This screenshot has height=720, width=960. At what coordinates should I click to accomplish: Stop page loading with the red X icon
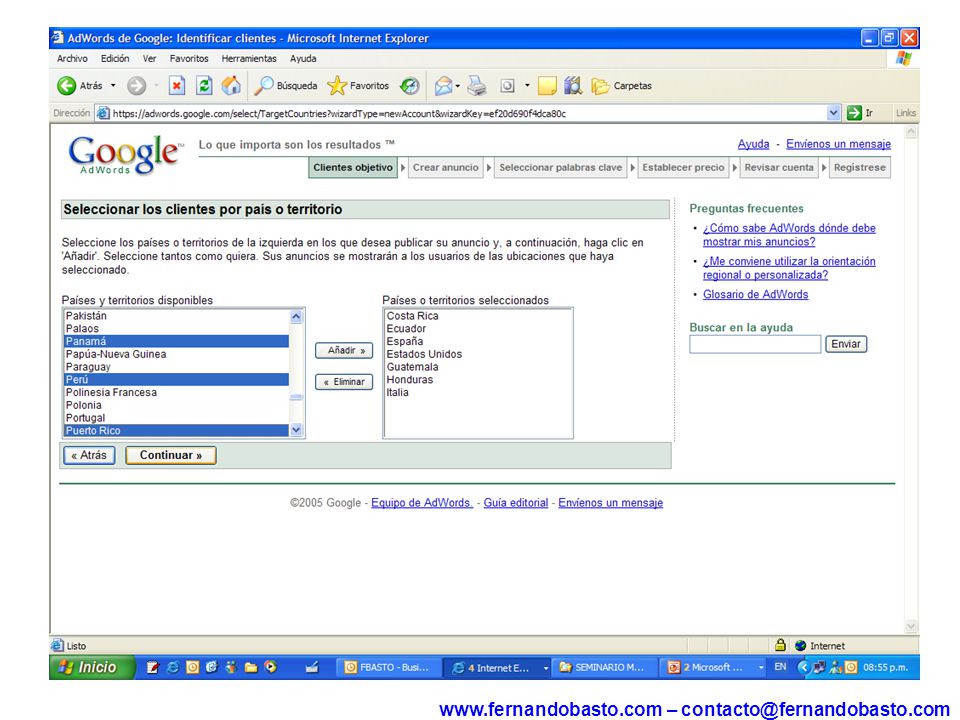point(176,86)
